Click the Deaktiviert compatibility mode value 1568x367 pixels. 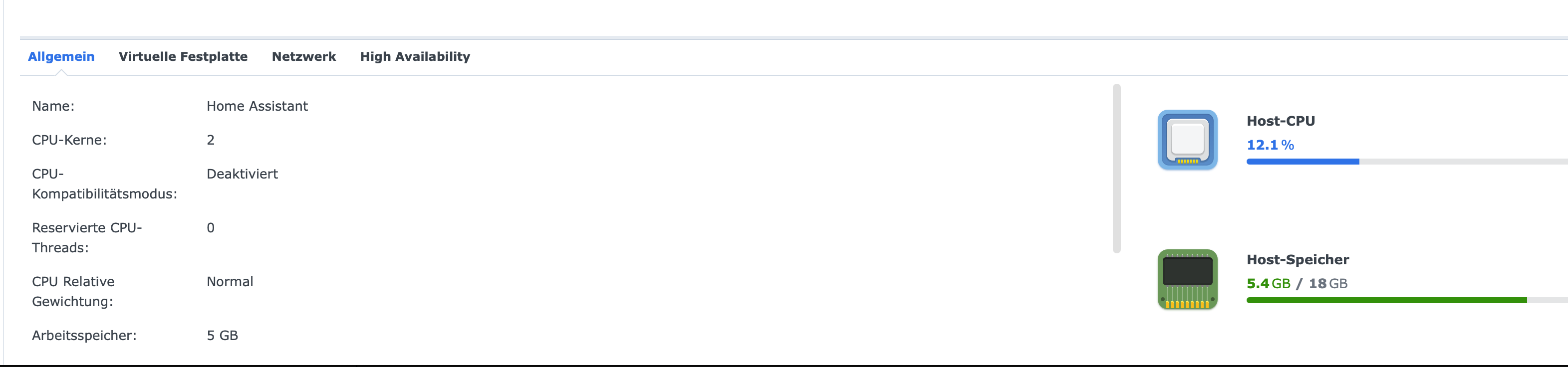242,174
